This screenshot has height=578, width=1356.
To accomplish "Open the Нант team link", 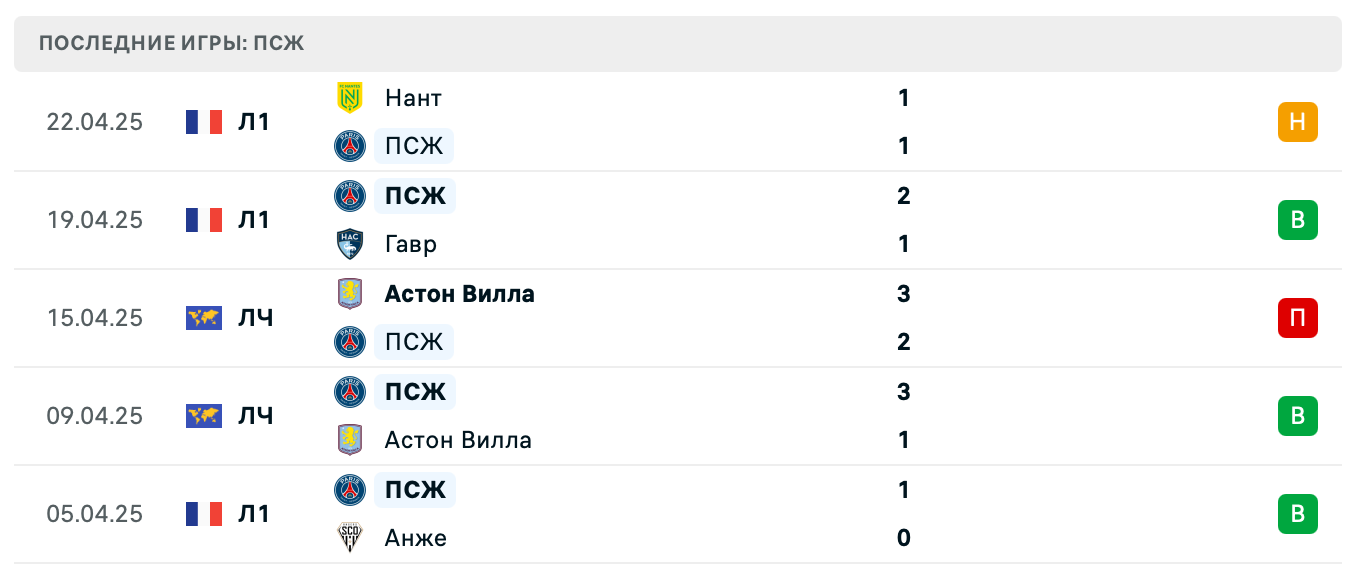I will (x=413, y=98).
